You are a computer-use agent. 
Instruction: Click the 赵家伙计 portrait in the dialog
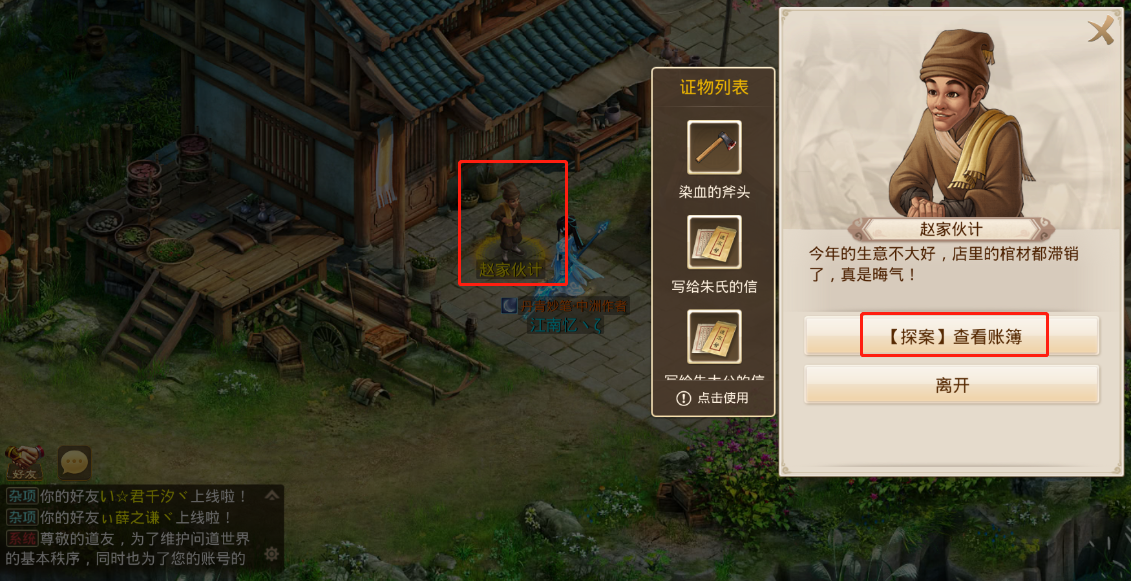(x=956, y=123)
